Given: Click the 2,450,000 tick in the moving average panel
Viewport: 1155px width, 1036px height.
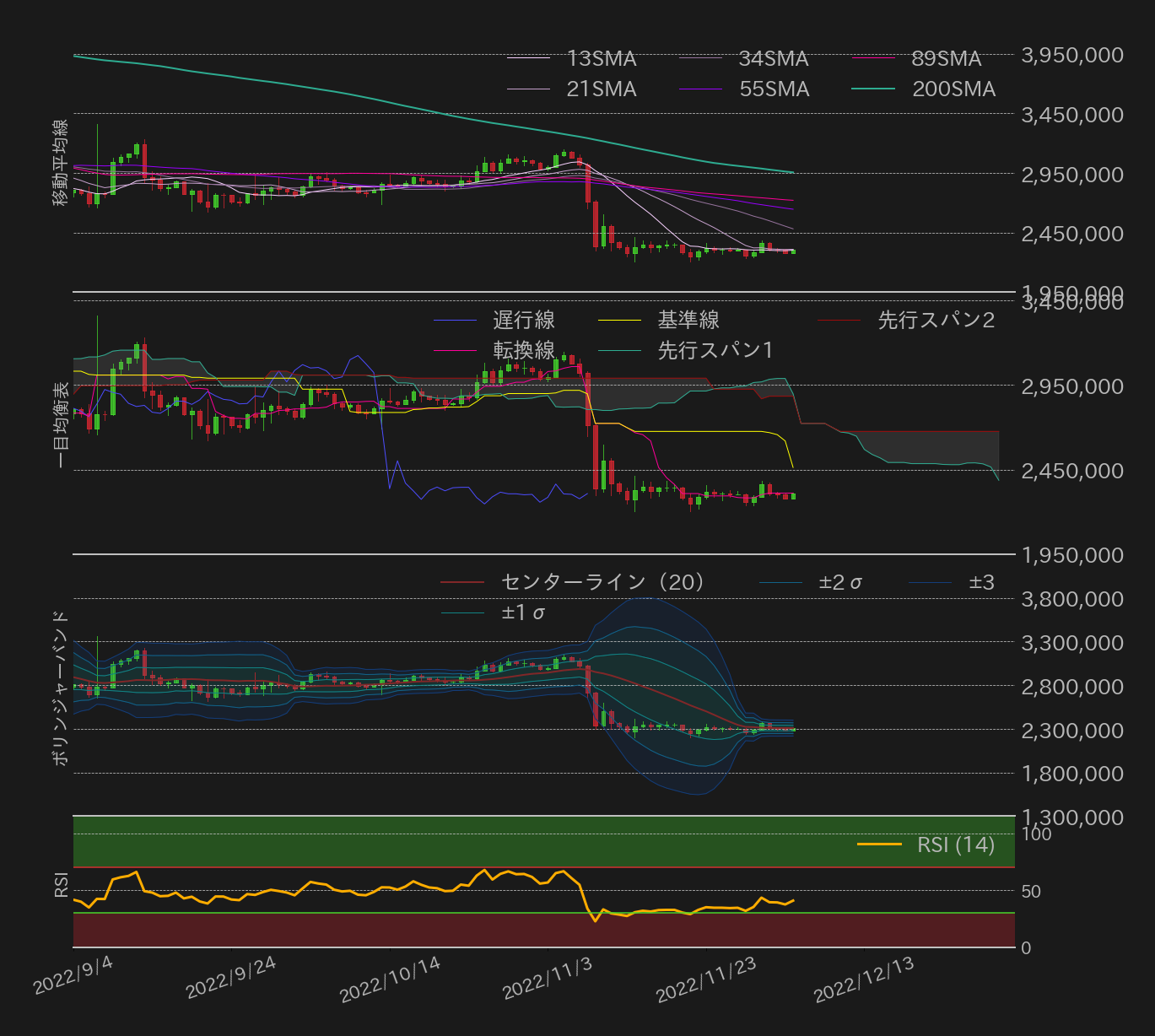Looking at the screenshot, I should pos(1072,233).
